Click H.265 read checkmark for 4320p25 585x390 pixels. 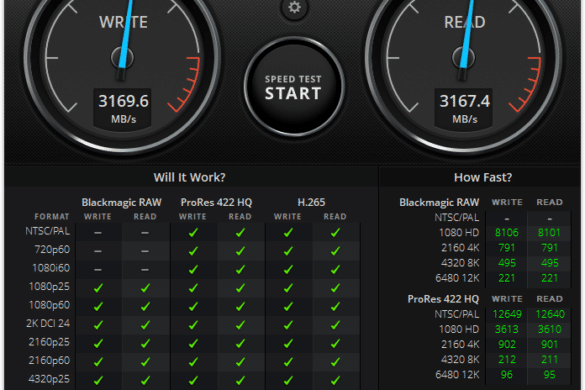coord(335,380)
